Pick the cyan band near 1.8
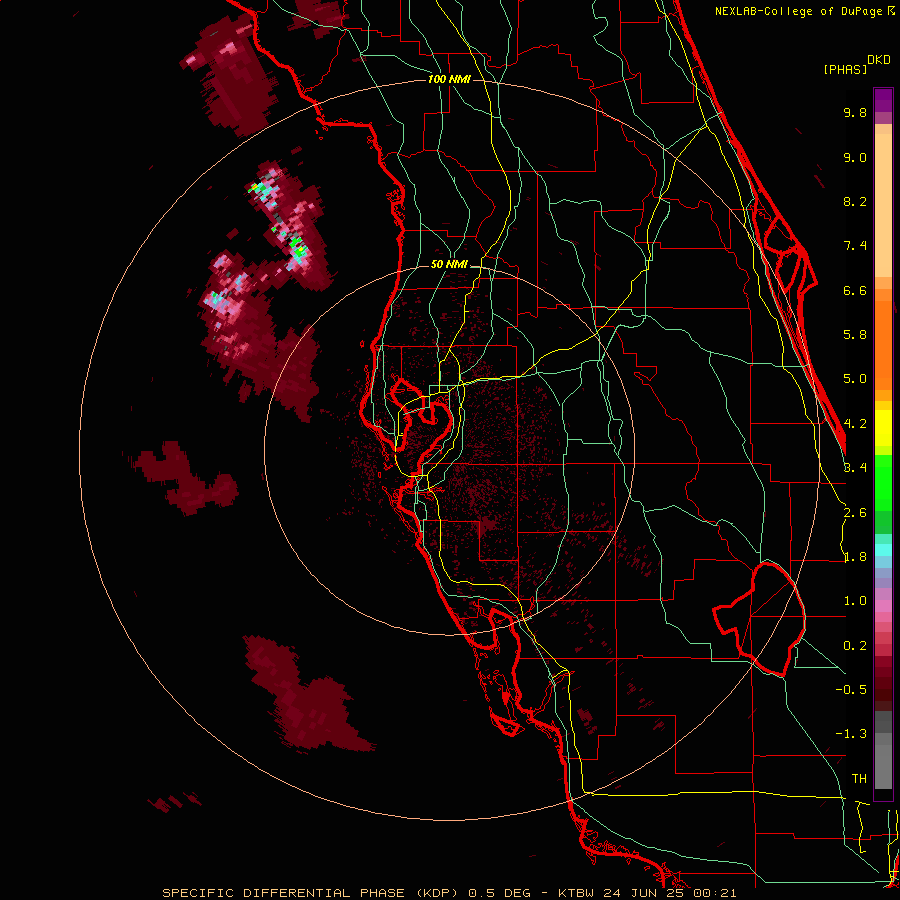This screenshot has width=900, height=900. click(x=883, y=550)
